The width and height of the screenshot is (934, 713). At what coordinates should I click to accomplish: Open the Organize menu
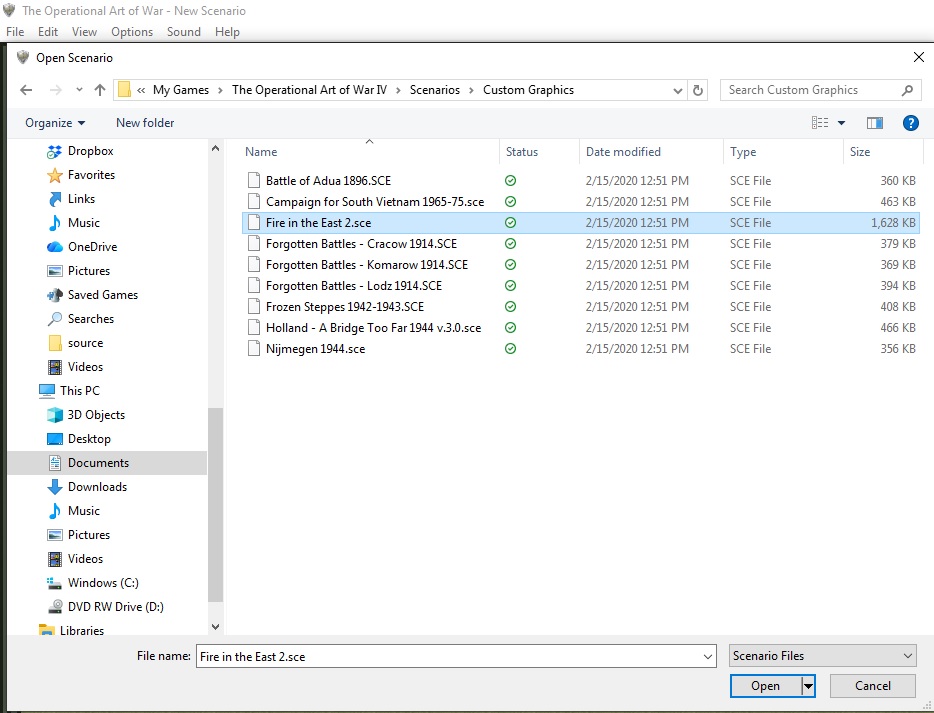(x=55, y=123)
